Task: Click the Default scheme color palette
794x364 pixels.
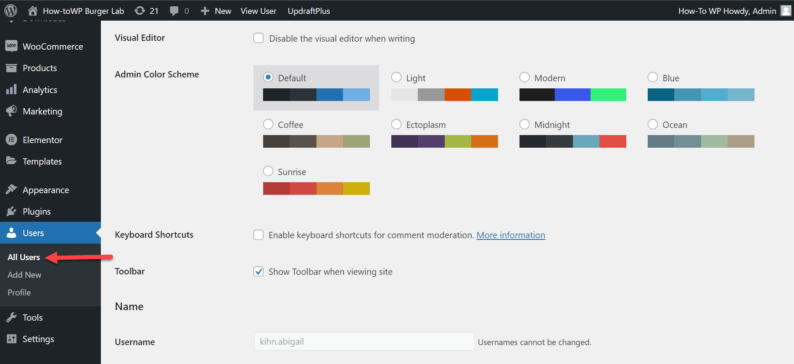Action: [x=316, y=95]
